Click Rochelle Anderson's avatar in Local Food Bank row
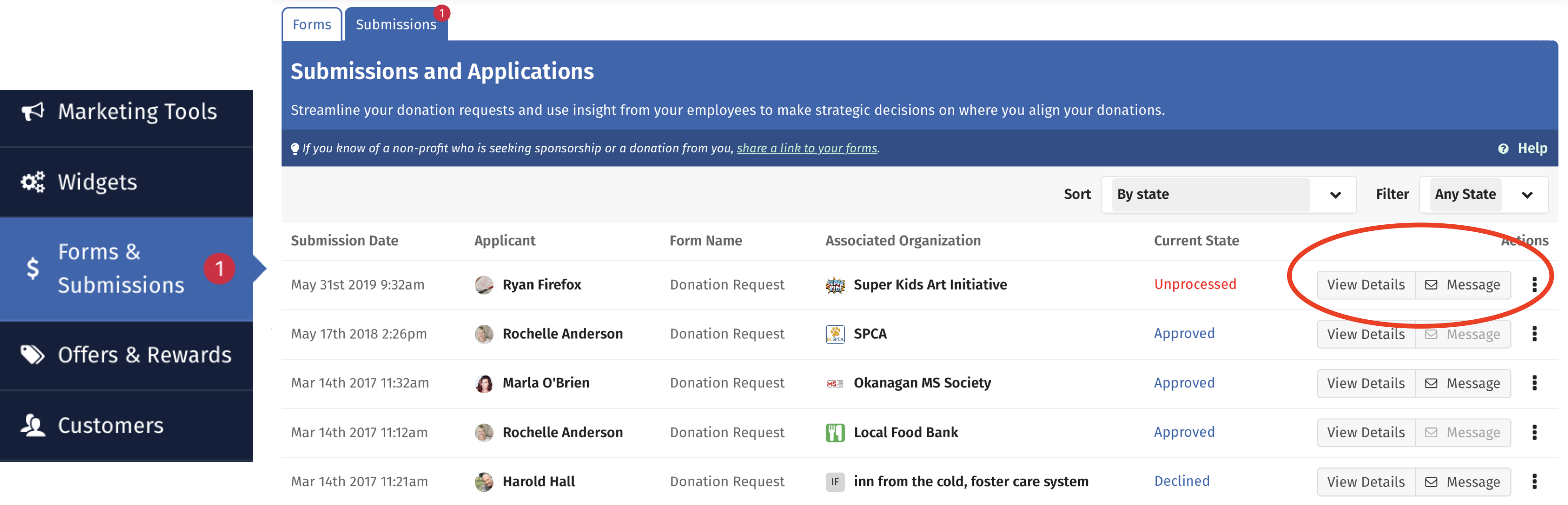Screen dimensions: 1568x505 (484, 433)
